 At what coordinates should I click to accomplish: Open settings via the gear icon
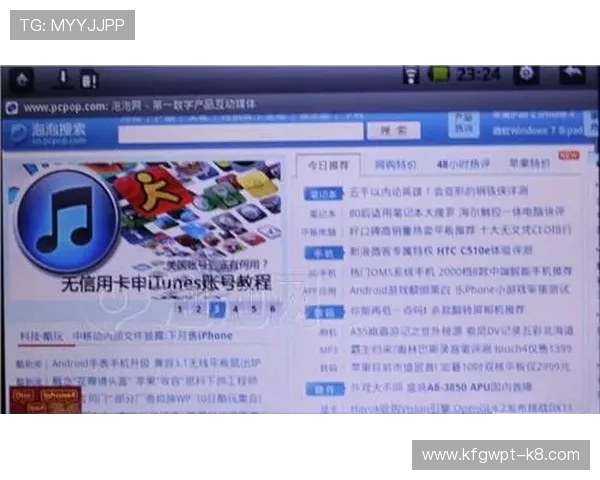[526, 73]
